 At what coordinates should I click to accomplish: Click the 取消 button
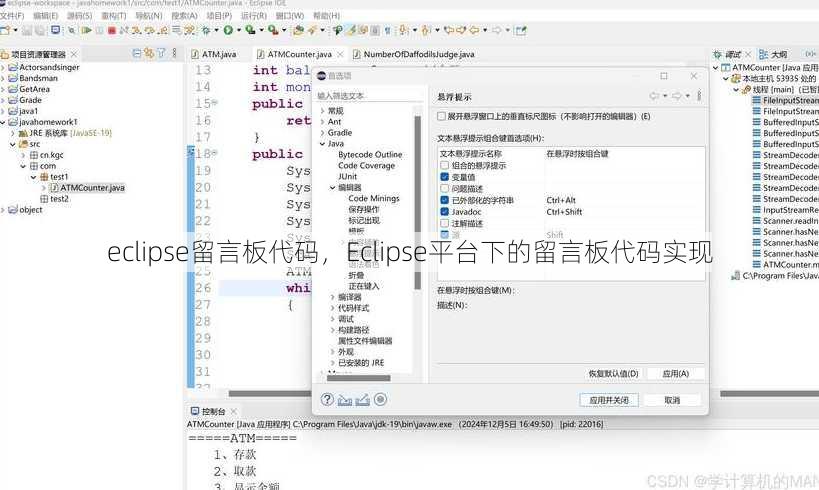[x=672, y=400]
